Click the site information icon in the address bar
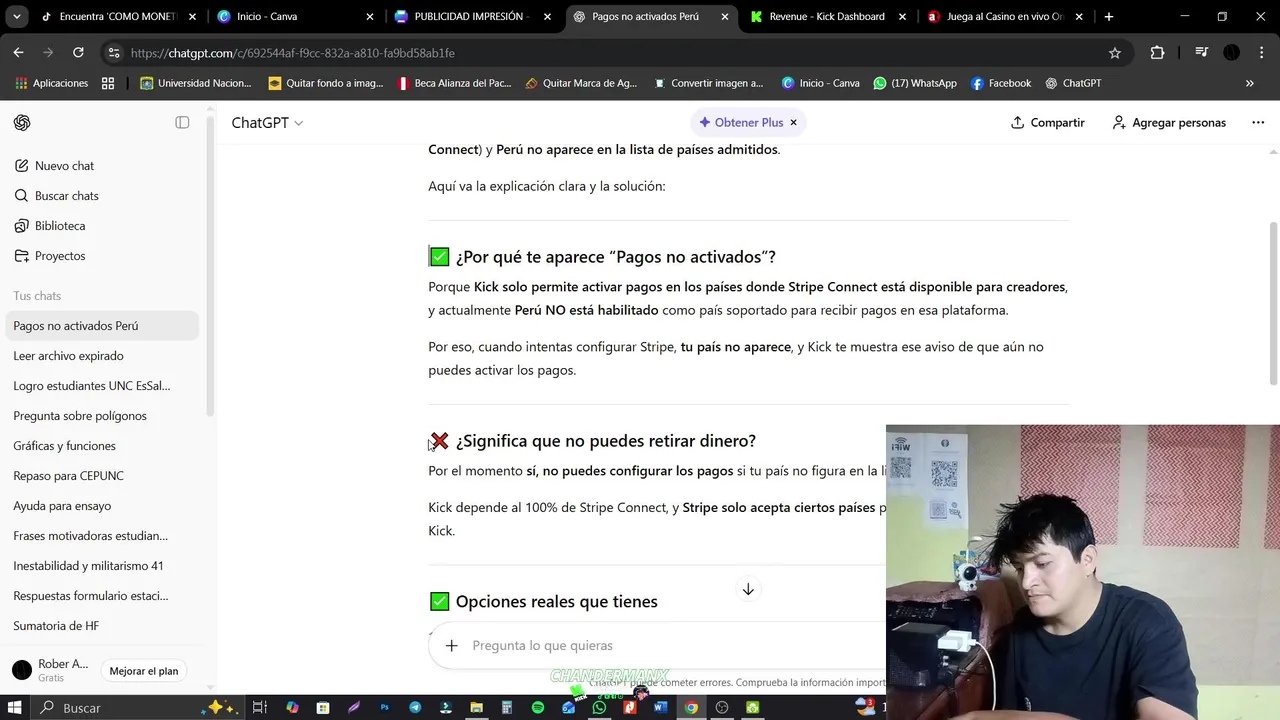 (x=114, y=53)
